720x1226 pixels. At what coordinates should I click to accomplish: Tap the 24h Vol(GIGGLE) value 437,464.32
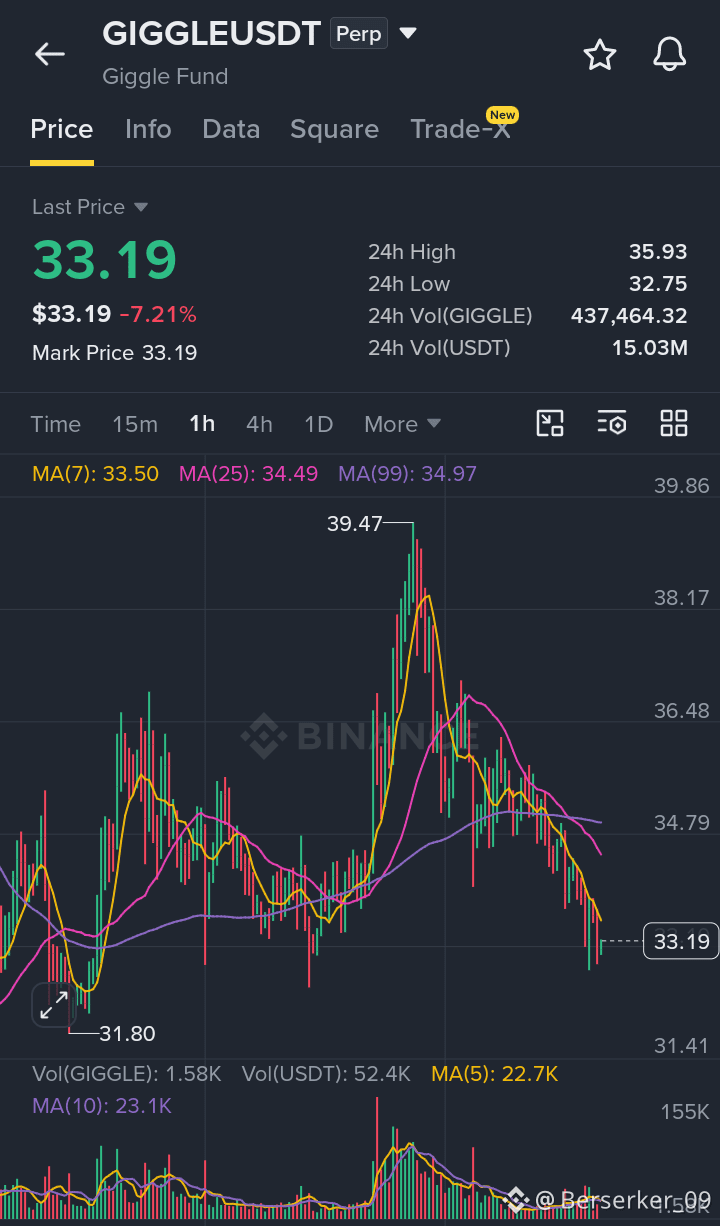tap(629, 316)
